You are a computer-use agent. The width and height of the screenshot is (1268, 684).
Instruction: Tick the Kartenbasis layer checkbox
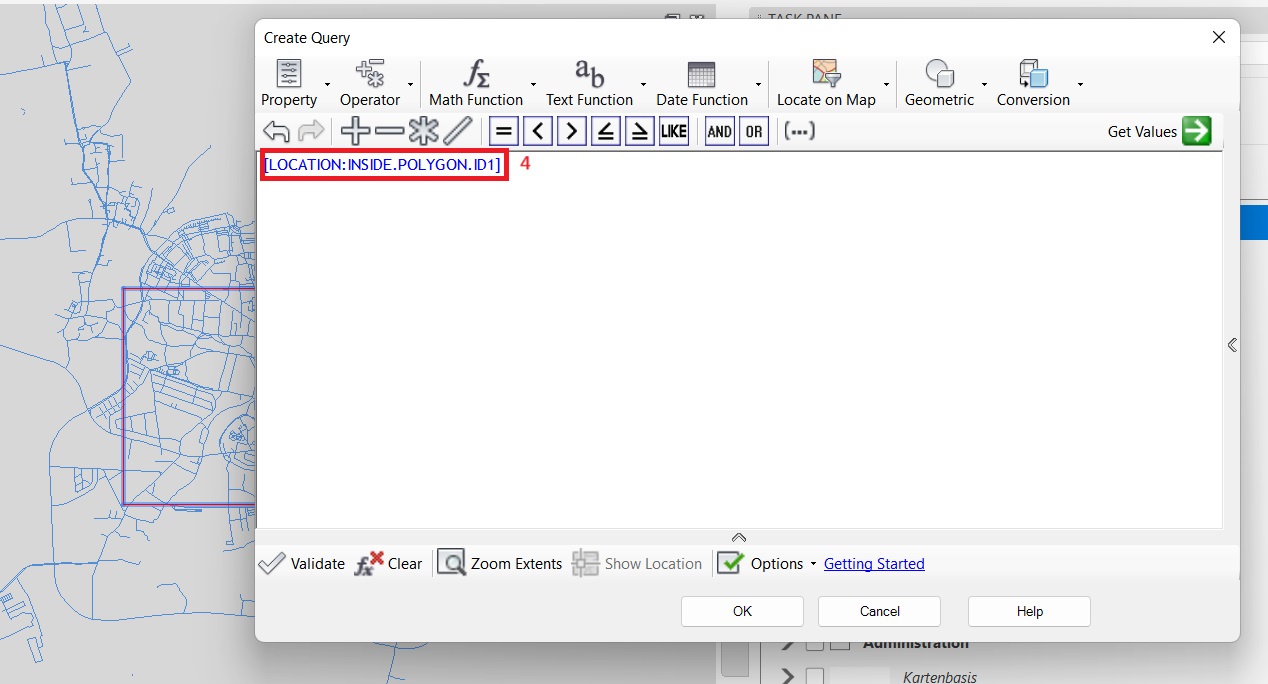[815, 677]
